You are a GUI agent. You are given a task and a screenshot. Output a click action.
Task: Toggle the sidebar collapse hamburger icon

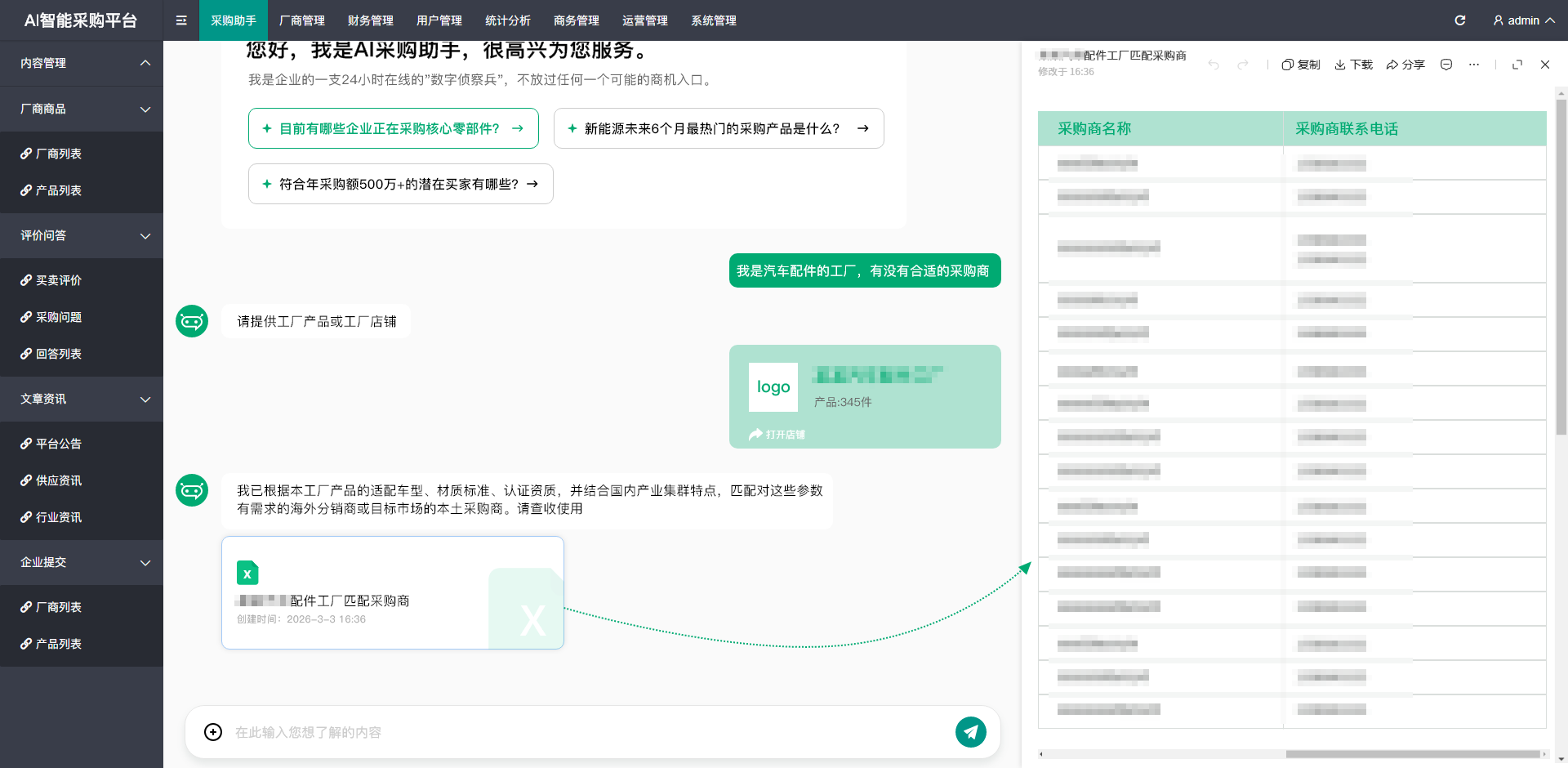coord(181,20)
